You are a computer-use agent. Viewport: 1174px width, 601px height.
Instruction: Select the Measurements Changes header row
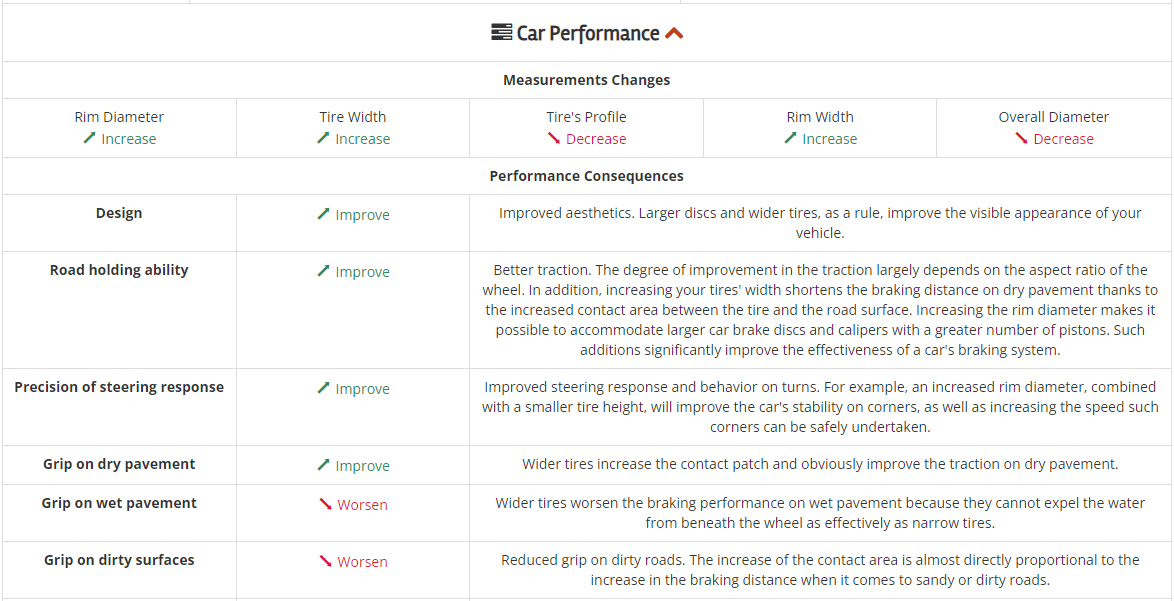(587, 80)
